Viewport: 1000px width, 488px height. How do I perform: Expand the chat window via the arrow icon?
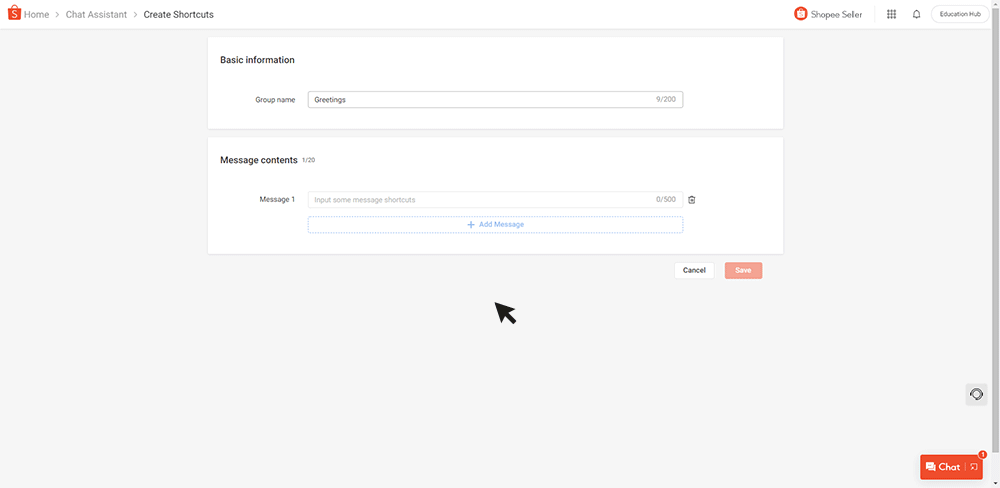click(974, 467)
